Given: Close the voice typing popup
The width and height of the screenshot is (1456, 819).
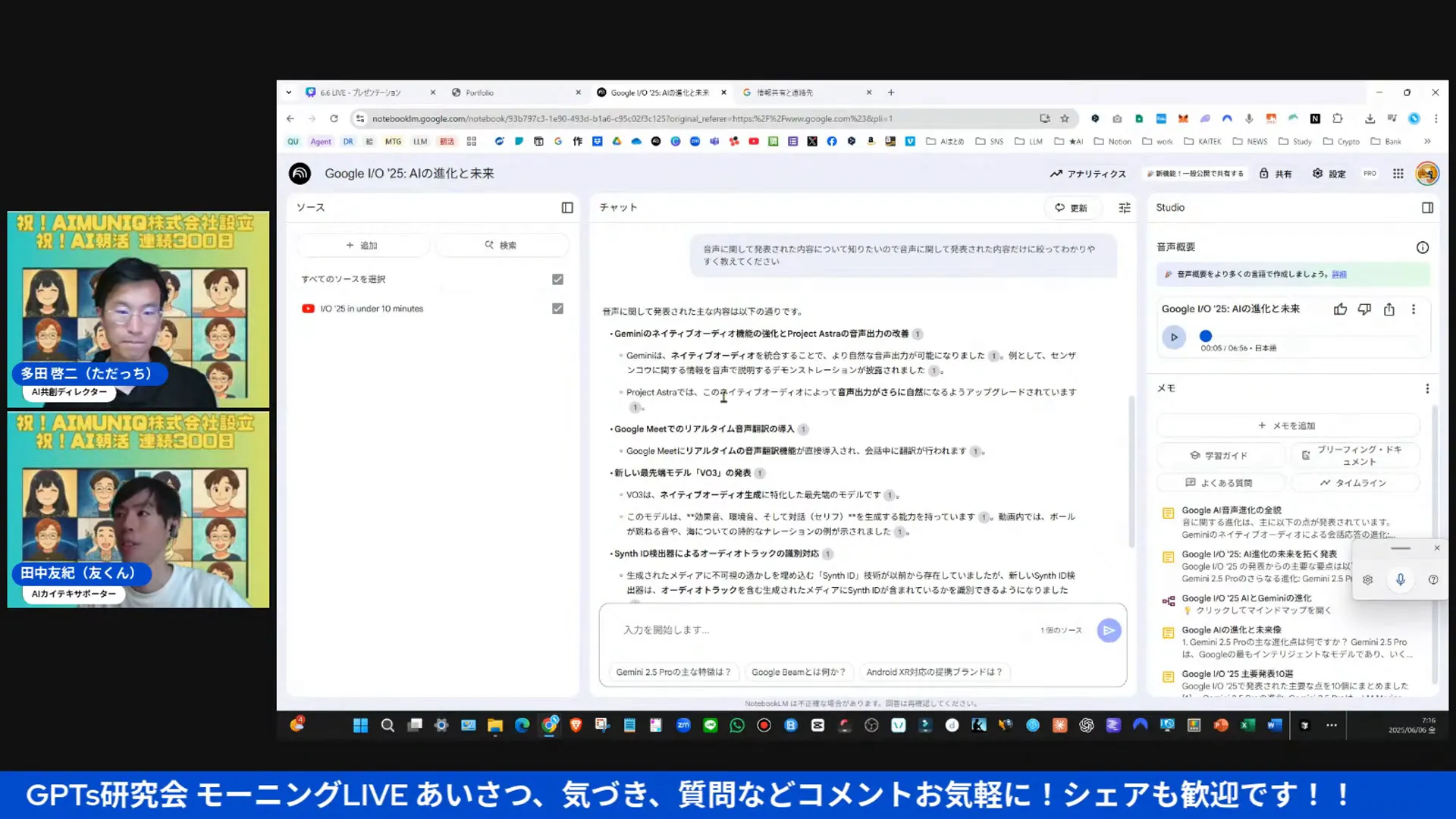Looking at the screenshot, I should coord(1436,548).
